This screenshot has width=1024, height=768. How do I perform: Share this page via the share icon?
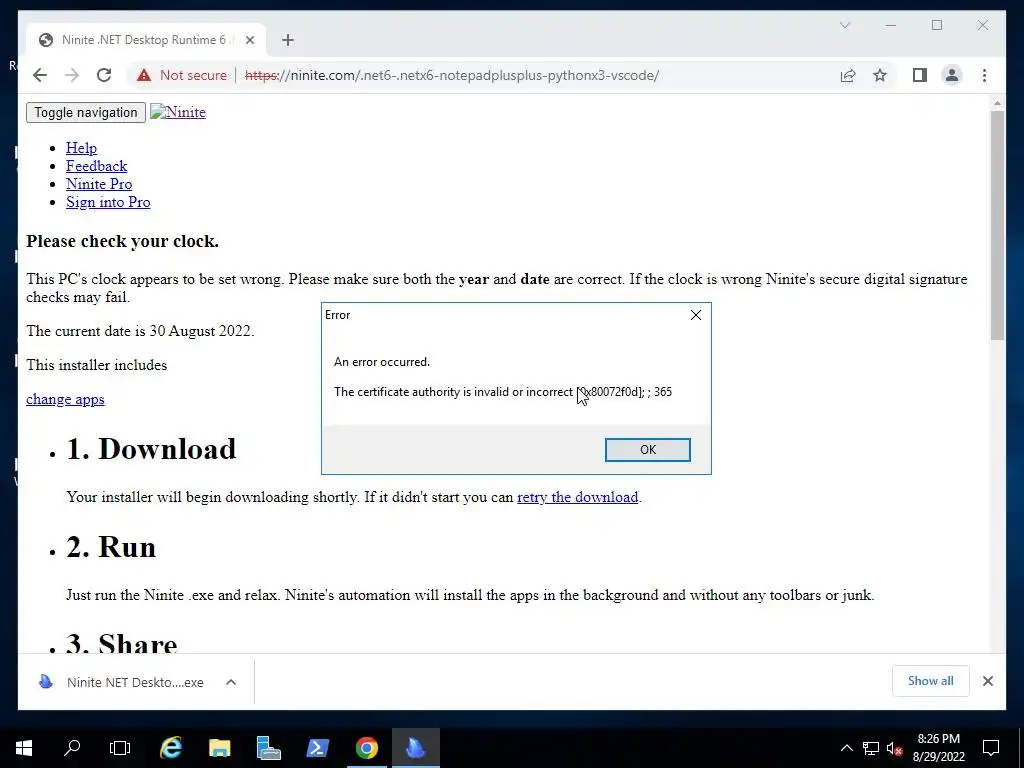(848, 75)
